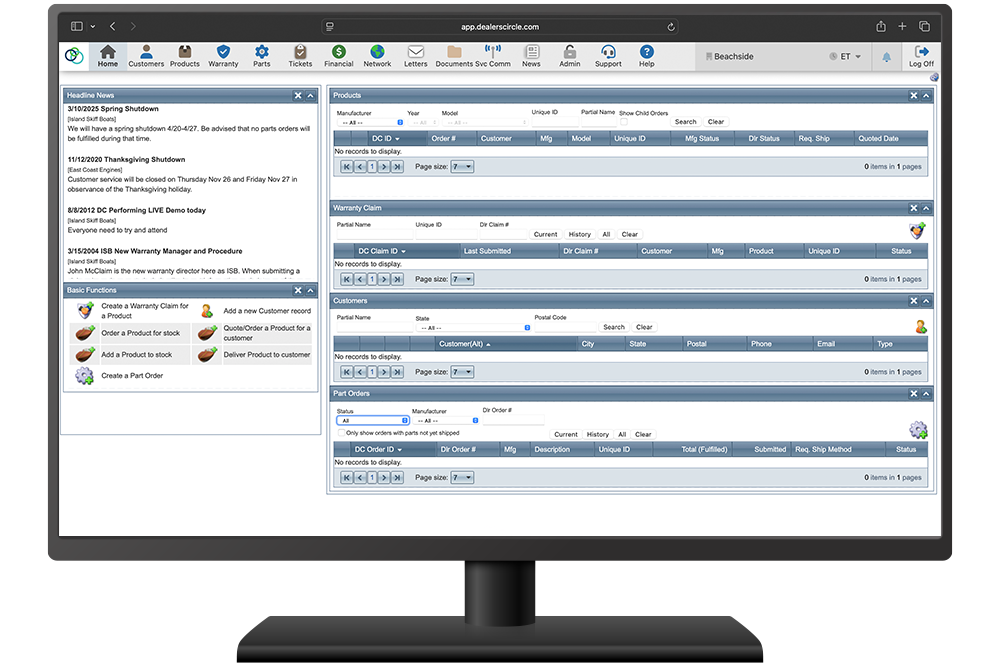Screen dimensions: 1000x667
Task: Open a new browser tab
Action: [x=902, y=26]
